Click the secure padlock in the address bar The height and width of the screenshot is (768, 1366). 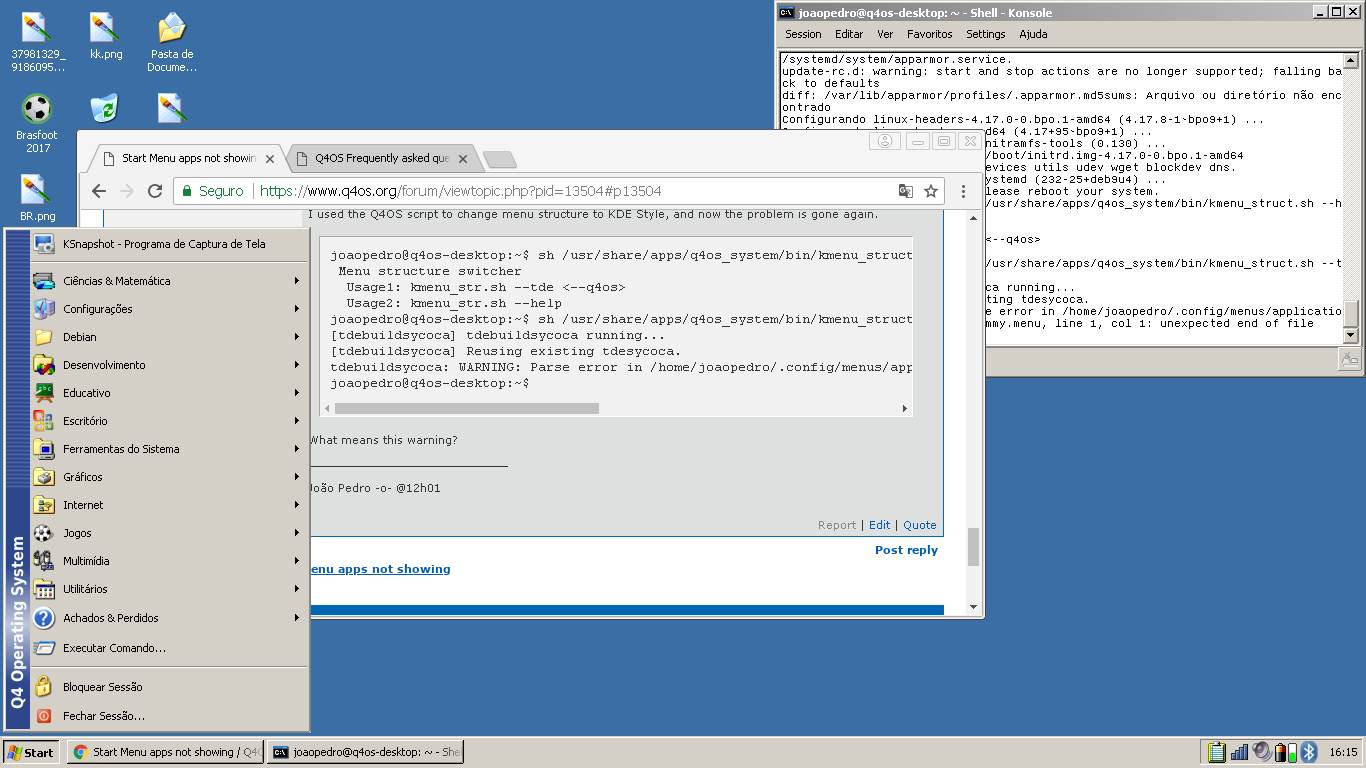click(x=187, y=191)
